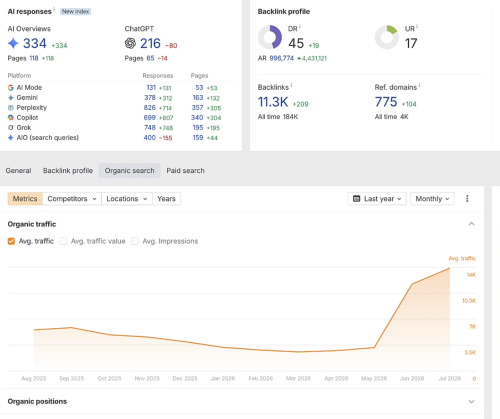This screenshot has width=500, height=419.
Task: Select the Metrics view tab
Action: point(25,199)
